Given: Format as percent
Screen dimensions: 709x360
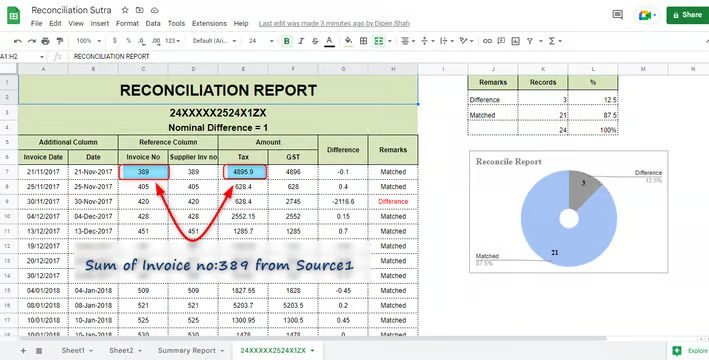Looking at the screenshot, I should pyautogui.click(x=128, y=41).
